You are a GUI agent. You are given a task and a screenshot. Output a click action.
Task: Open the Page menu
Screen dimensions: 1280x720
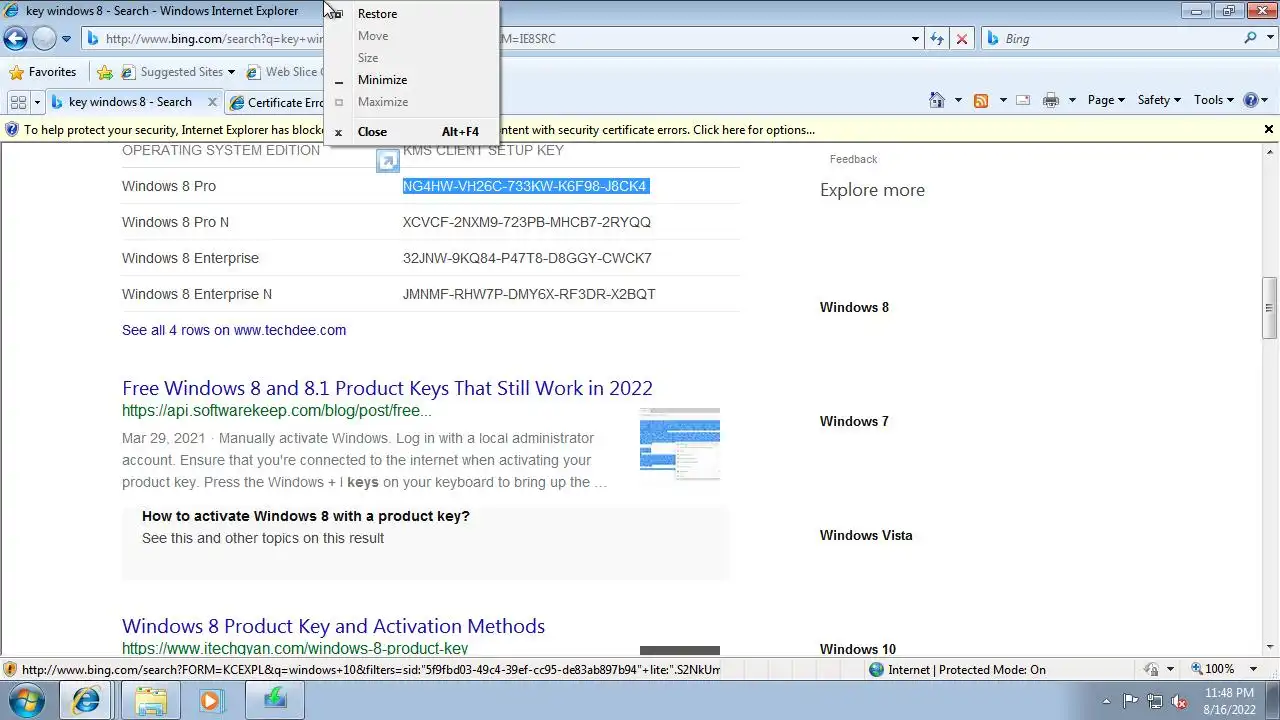point(1106,100)
